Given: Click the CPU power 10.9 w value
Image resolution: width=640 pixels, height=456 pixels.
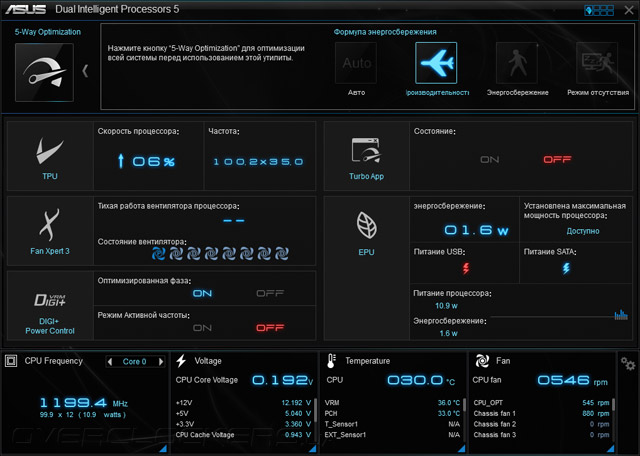Looking at the screenshot, I should pyautogui.click(x=446, y=306).
